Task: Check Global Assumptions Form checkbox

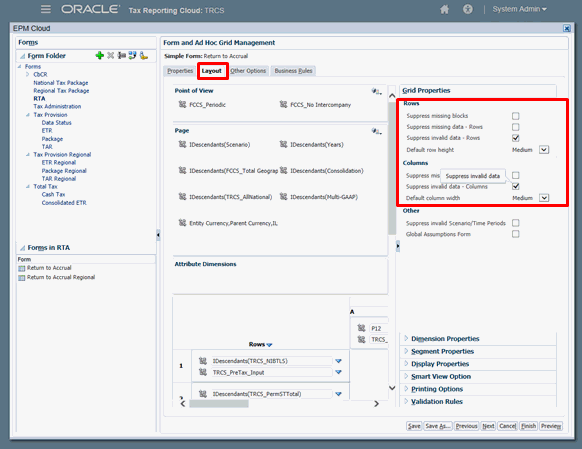Action: 516,234
